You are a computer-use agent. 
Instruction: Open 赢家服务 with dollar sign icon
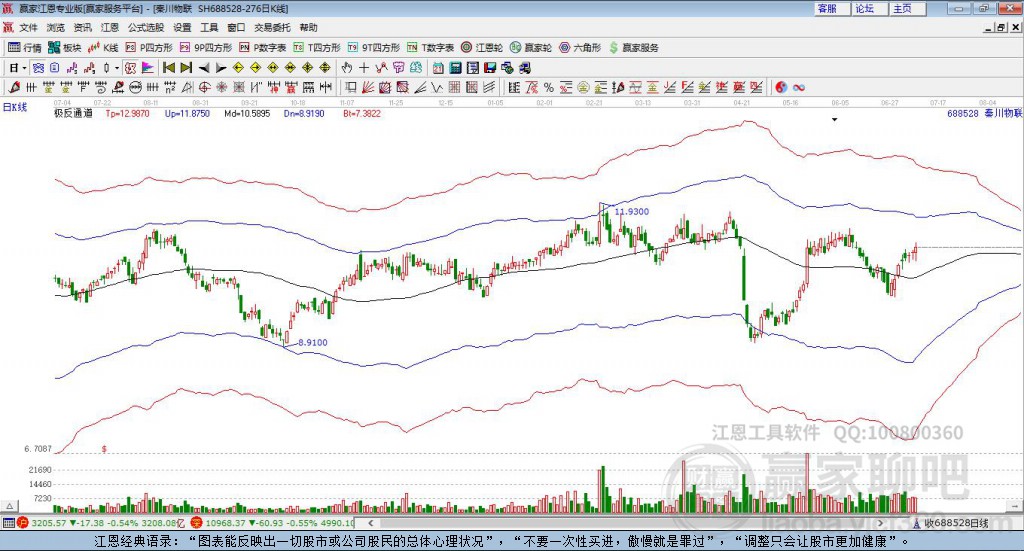tap(634, 48)
